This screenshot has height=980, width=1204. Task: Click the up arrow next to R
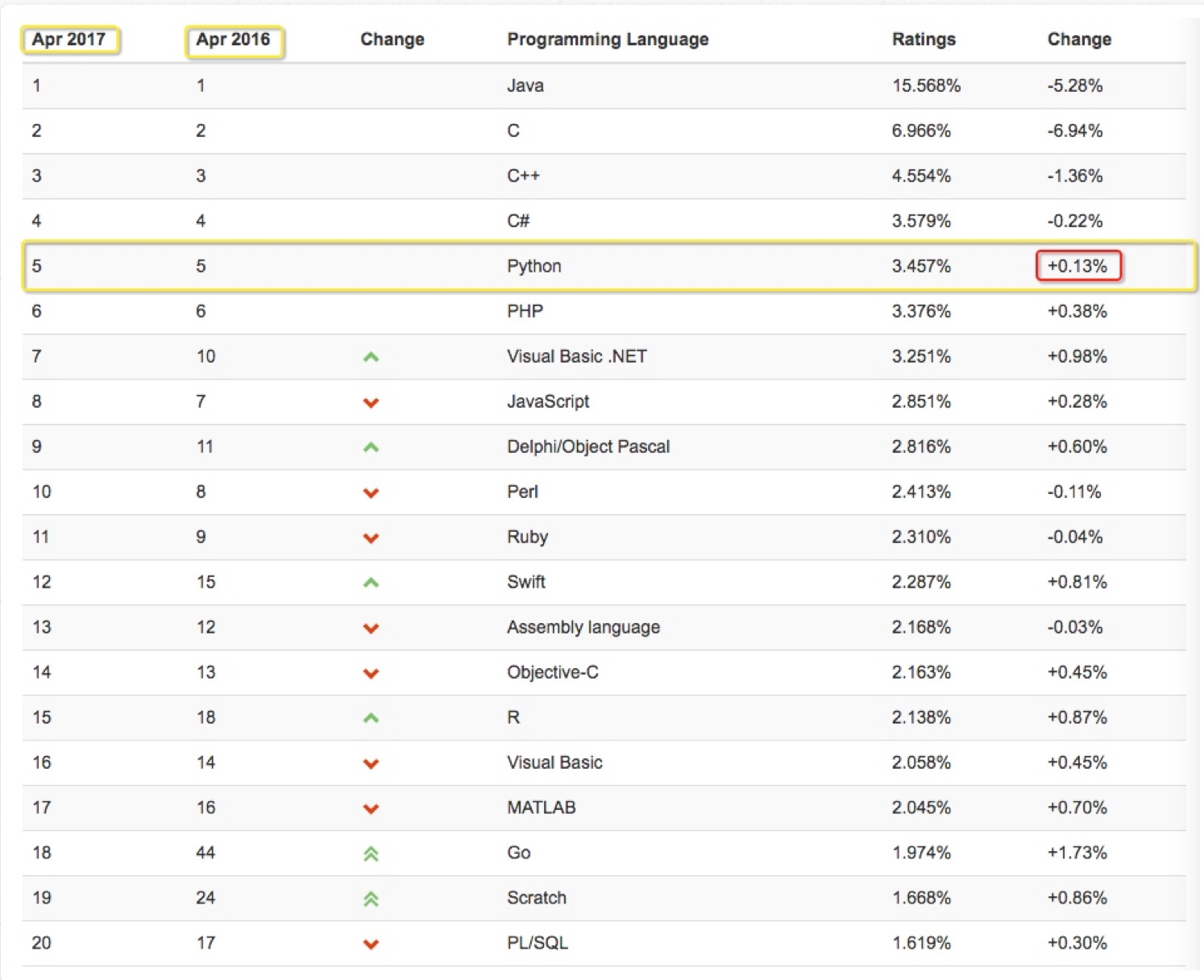(372, 718)
